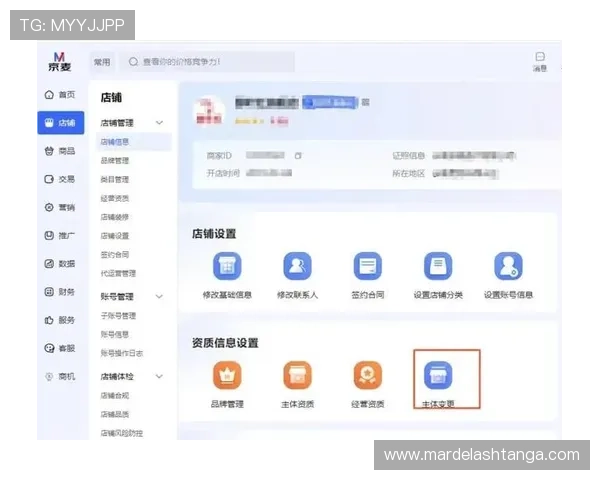This screenshot has width=600, height=480.
Task: Open 设置账号信息 icon
Action: point(508,266)
